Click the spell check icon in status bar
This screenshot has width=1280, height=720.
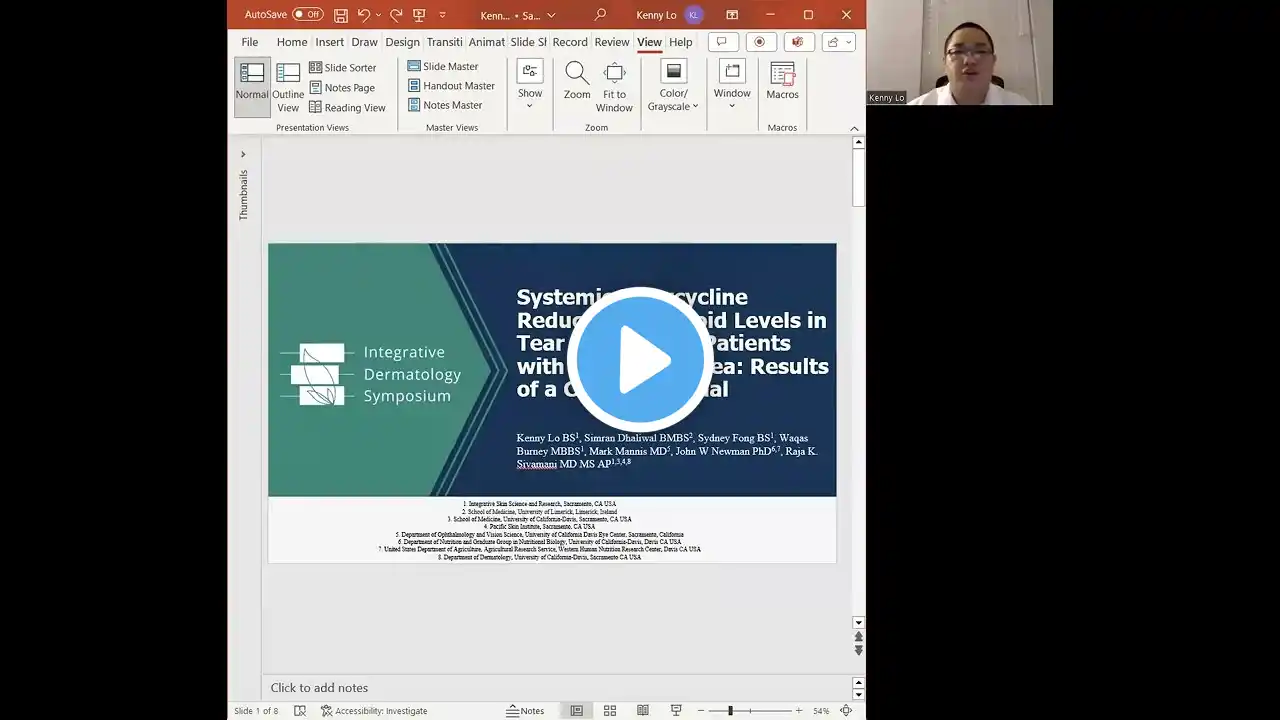[300, 711]
